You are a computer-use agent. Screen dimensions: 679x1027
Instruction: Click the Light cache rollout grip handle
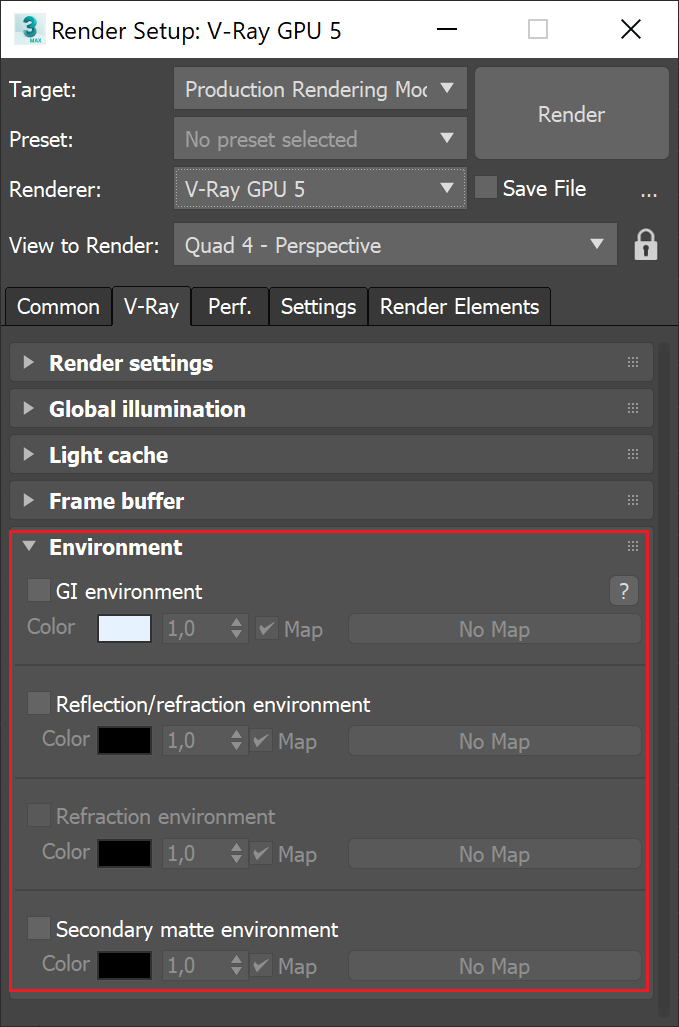632,454
